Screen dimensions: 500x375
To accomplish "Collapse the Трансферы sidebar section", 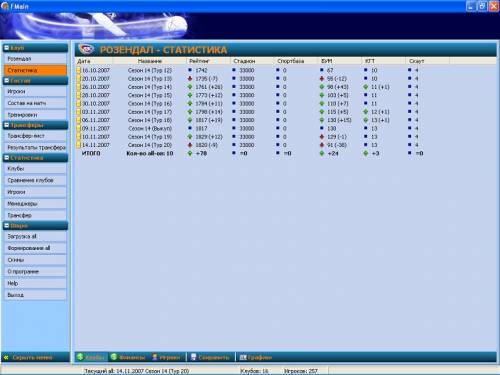I will pyautogui.click(x=6, y=125).
